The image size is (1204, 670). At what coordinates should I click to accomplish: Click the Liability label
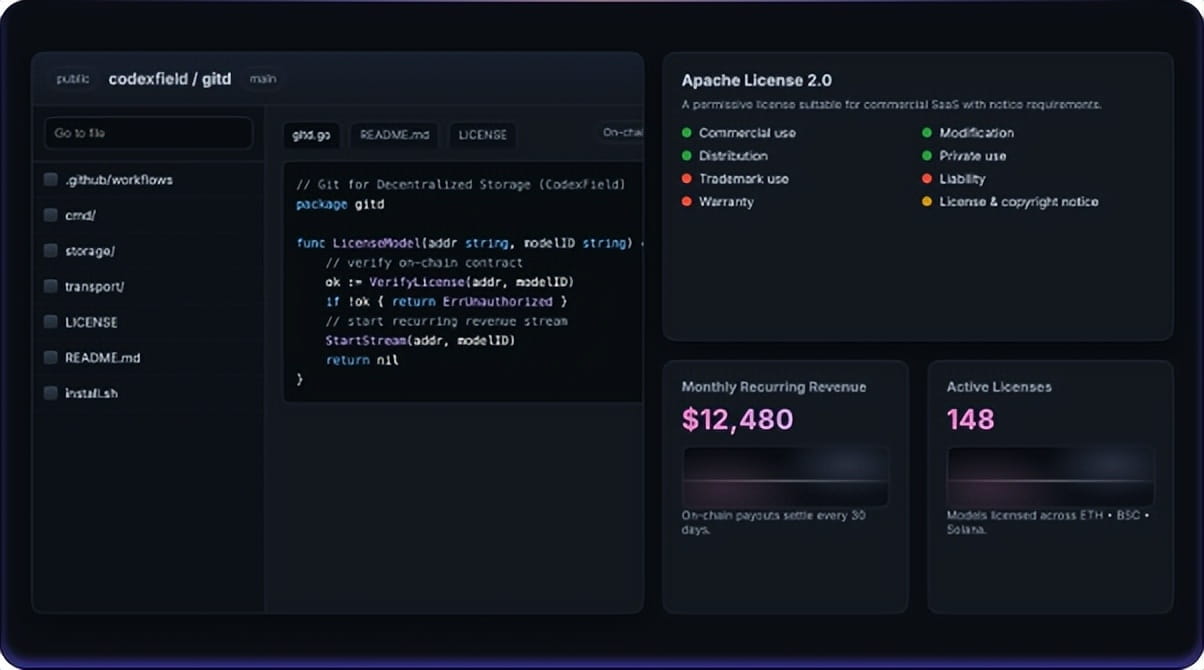click(962, 179)
